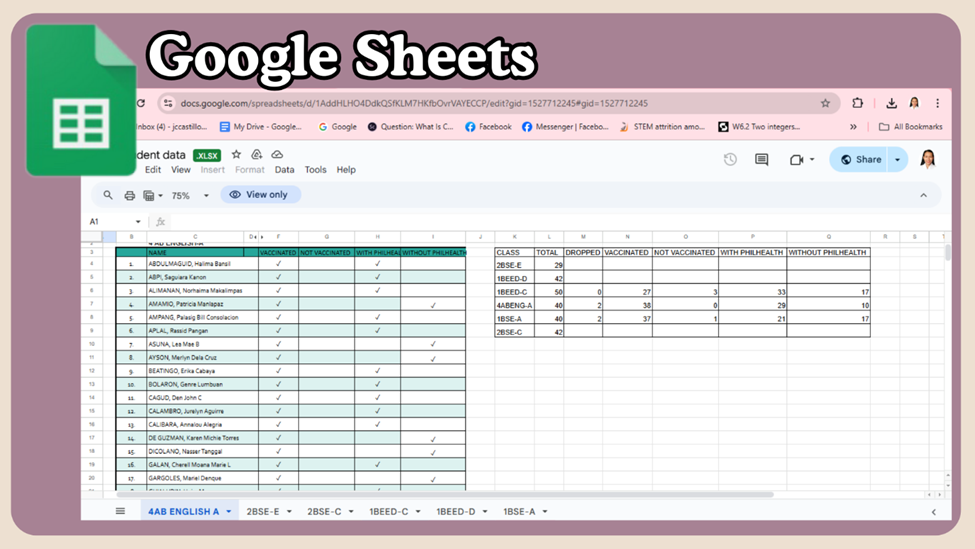Open the Google bookmark
Viewport: 975px width, 549px height.
pyautogui.click(x=338, y=127)
